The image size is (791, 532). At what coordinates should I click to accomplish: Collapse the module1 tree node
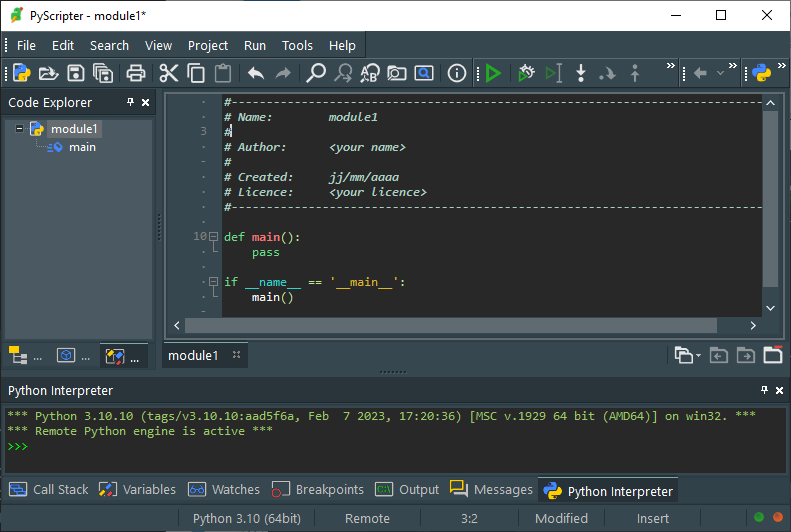(x=19, y=129)
